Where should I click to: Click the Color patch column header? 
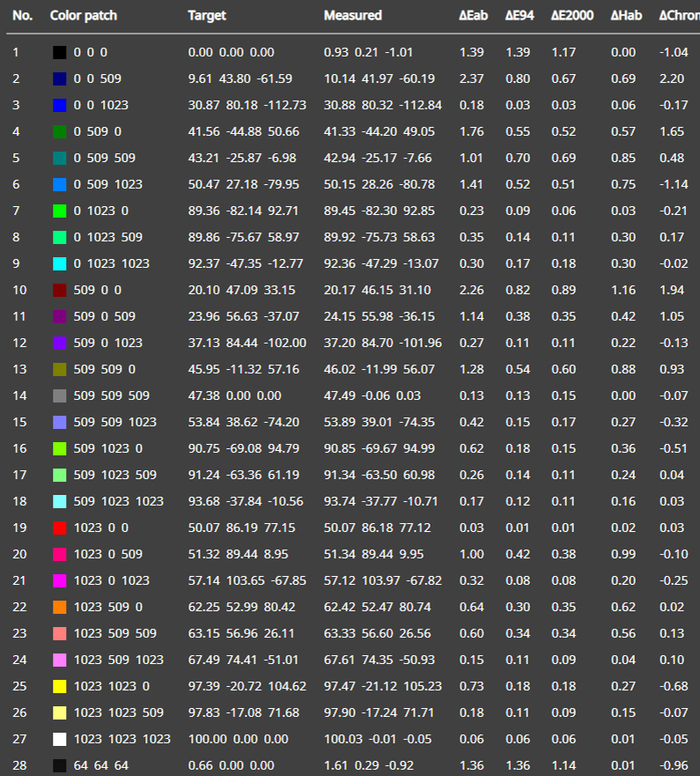pyautogui.click(x=83, y=15)
